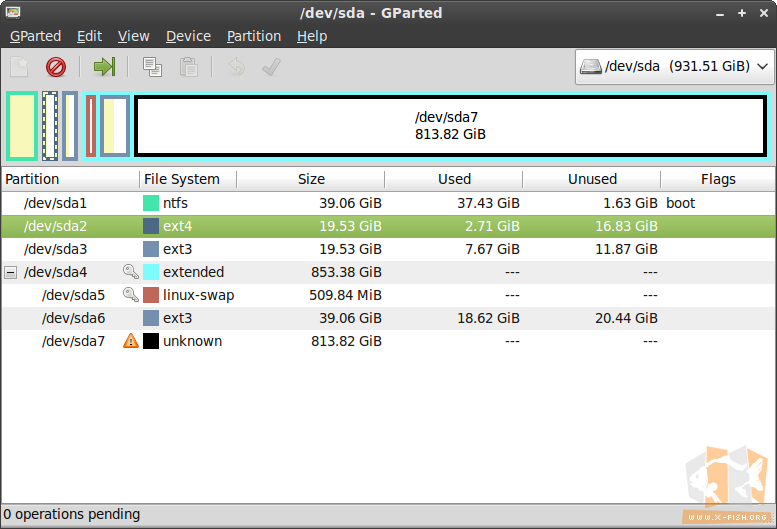777x529 pixels.
Task: Click the Apply all operations checkmark
Action: pos(271,67)
